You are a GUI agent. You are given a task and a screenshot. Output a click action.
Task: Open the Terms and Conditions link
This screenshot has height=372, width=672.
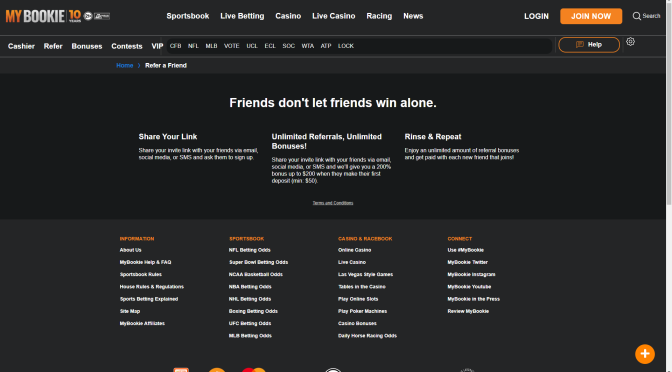(333, 203)
